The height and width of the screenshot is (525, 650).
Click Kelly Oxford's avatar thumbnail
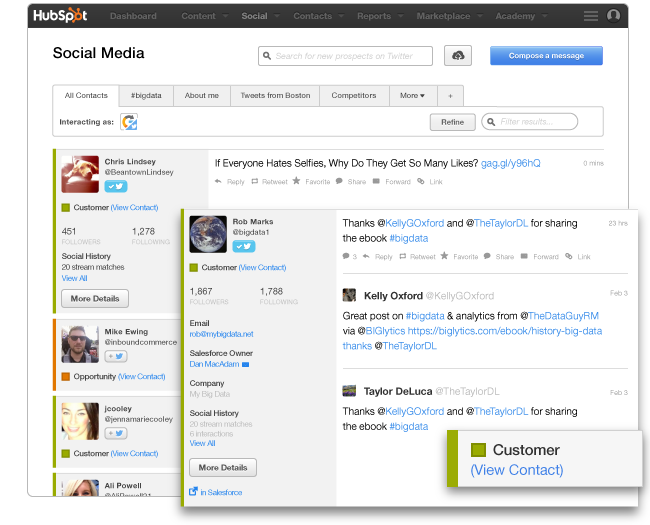click(x=349, y=295)
